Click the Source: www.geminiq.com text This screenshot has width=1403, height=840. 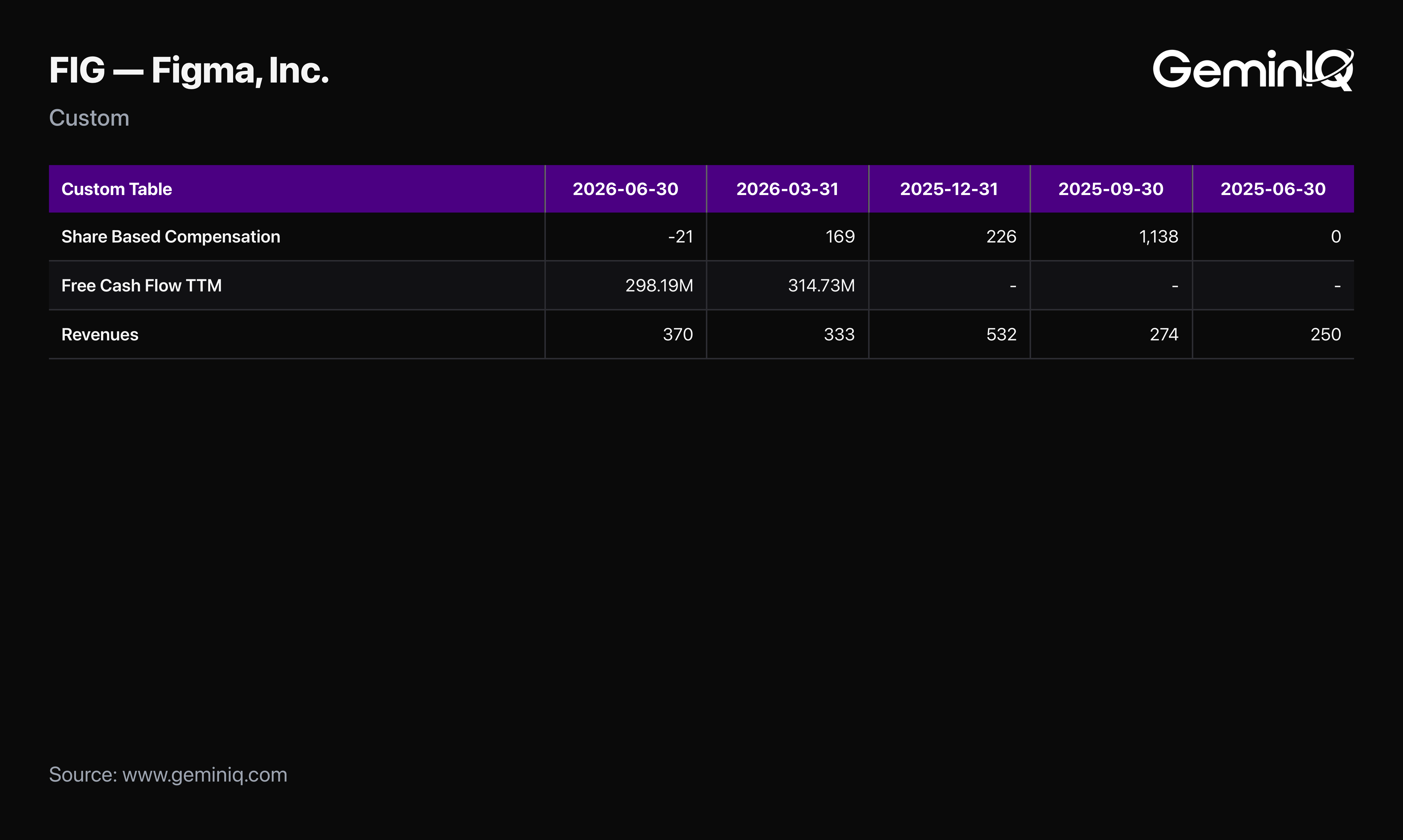pyautogui.click(x=168, y=775)
